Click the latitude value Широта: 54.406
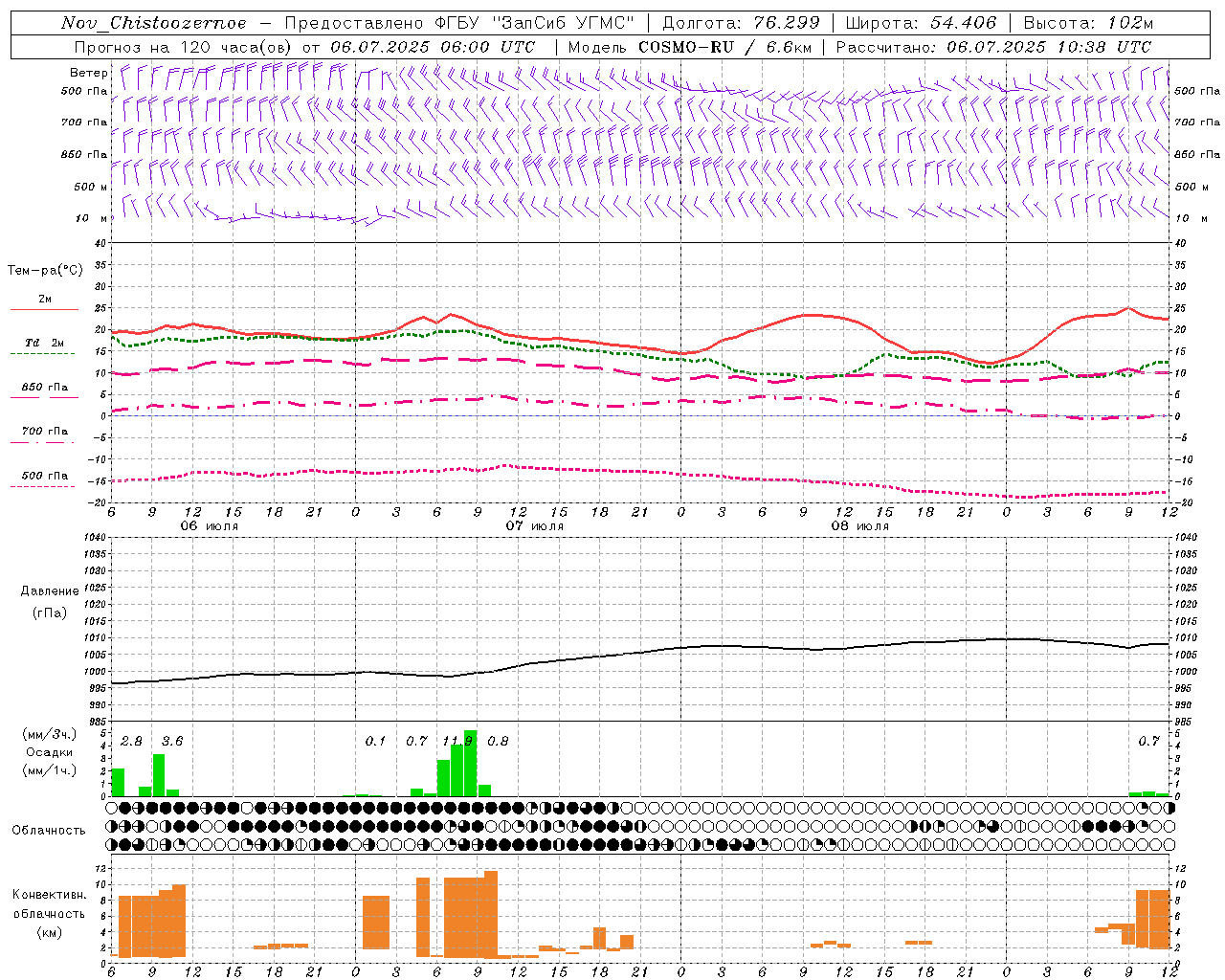 click(921, 23)
